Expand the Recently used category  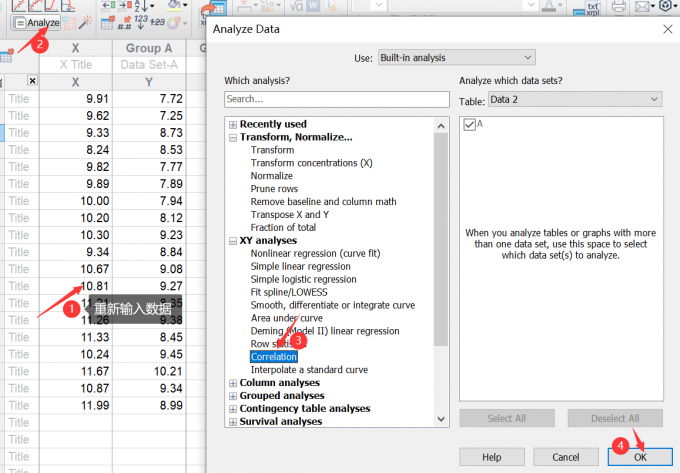click(233, 125)
